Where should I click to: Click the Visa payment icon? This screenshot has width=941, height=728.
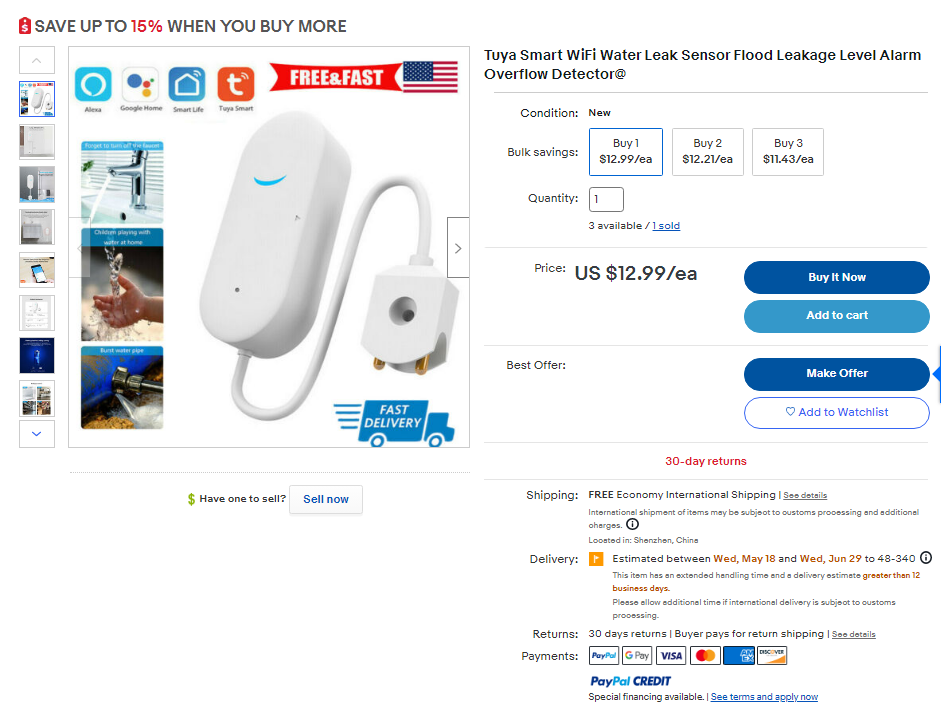pos(671,655)
